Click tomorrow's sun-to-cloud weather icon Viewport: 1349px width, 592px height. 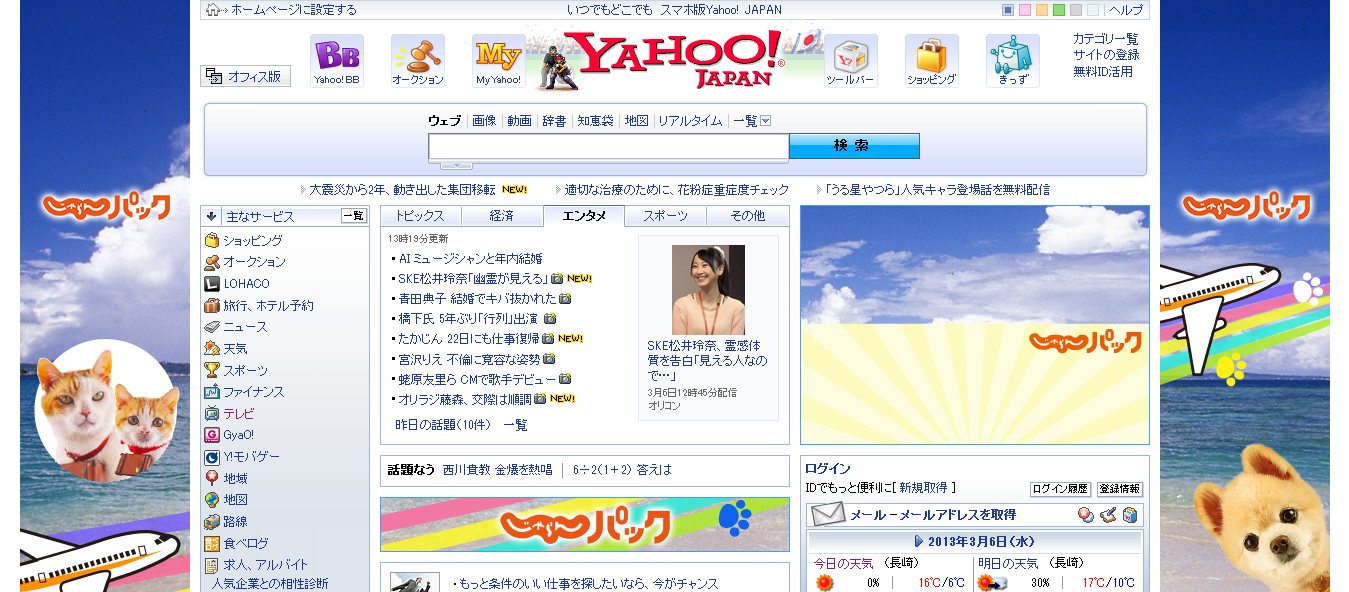point(991,583)
